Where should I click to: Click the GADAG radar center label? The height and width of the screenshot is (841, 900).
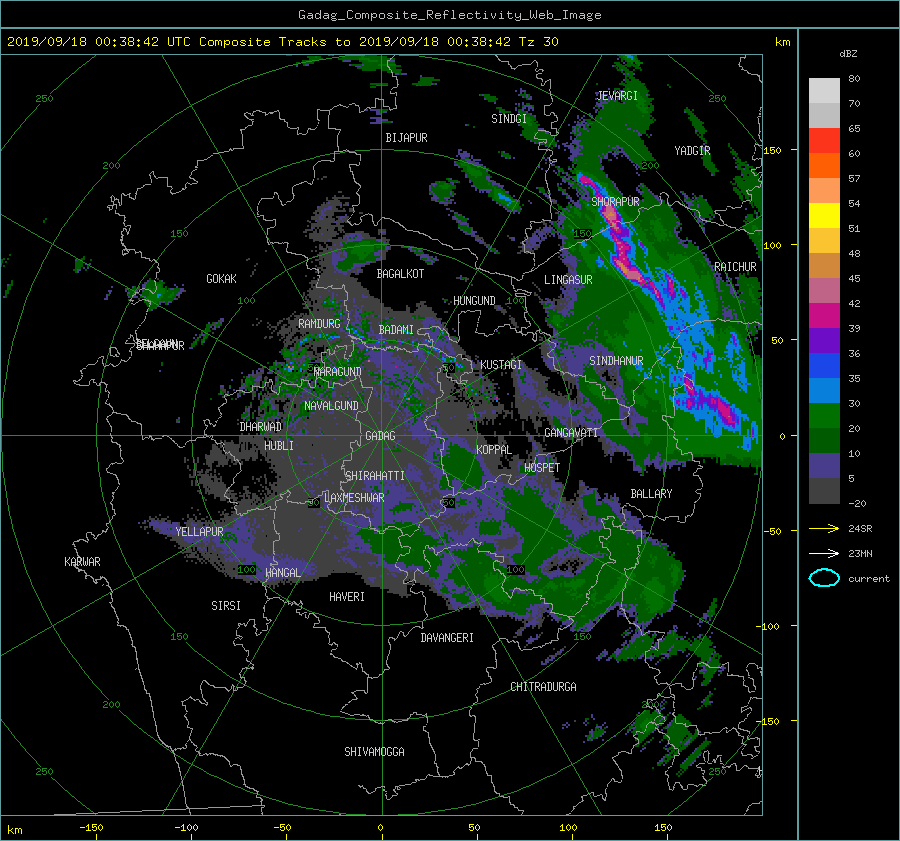point(380,436)
